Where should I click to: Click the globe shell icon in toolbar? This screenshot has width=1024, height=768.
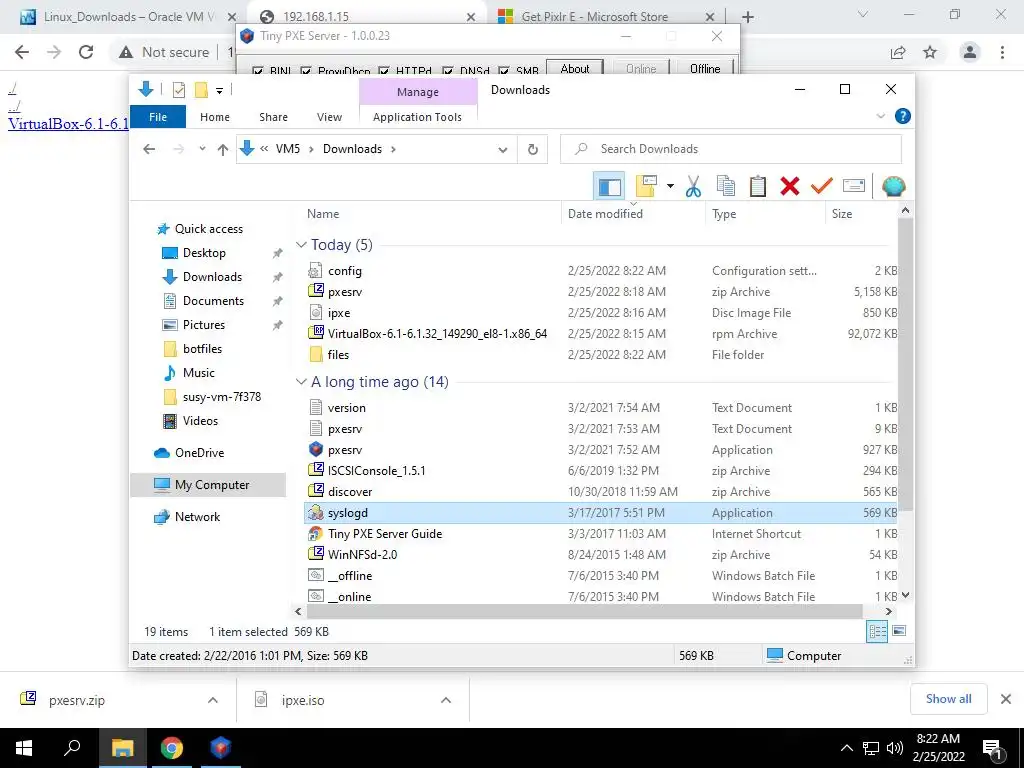(893, 186)
